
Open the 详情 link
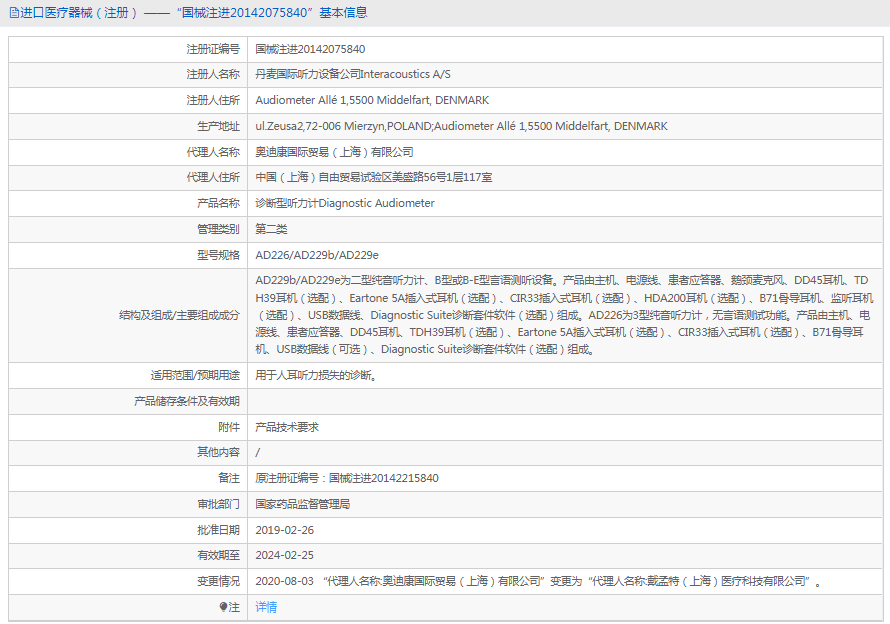pos(266,607)
